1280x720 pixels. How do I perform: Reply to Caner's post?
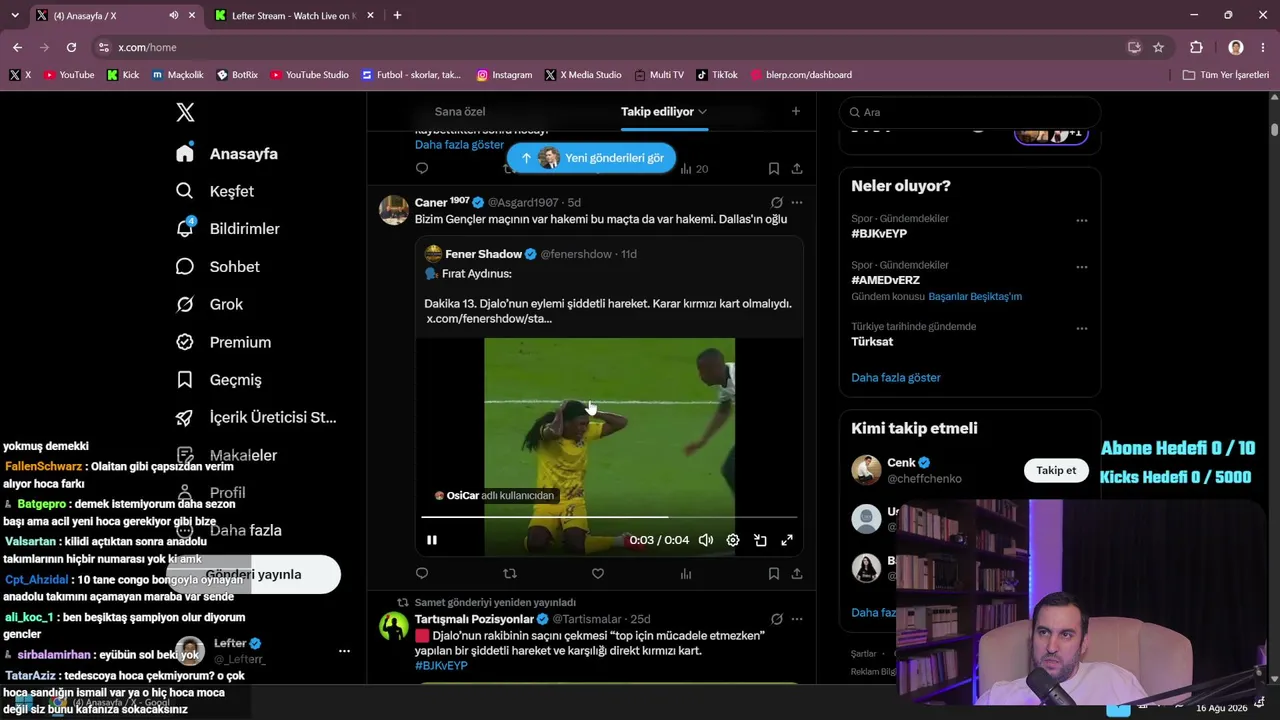click(422, 574)
